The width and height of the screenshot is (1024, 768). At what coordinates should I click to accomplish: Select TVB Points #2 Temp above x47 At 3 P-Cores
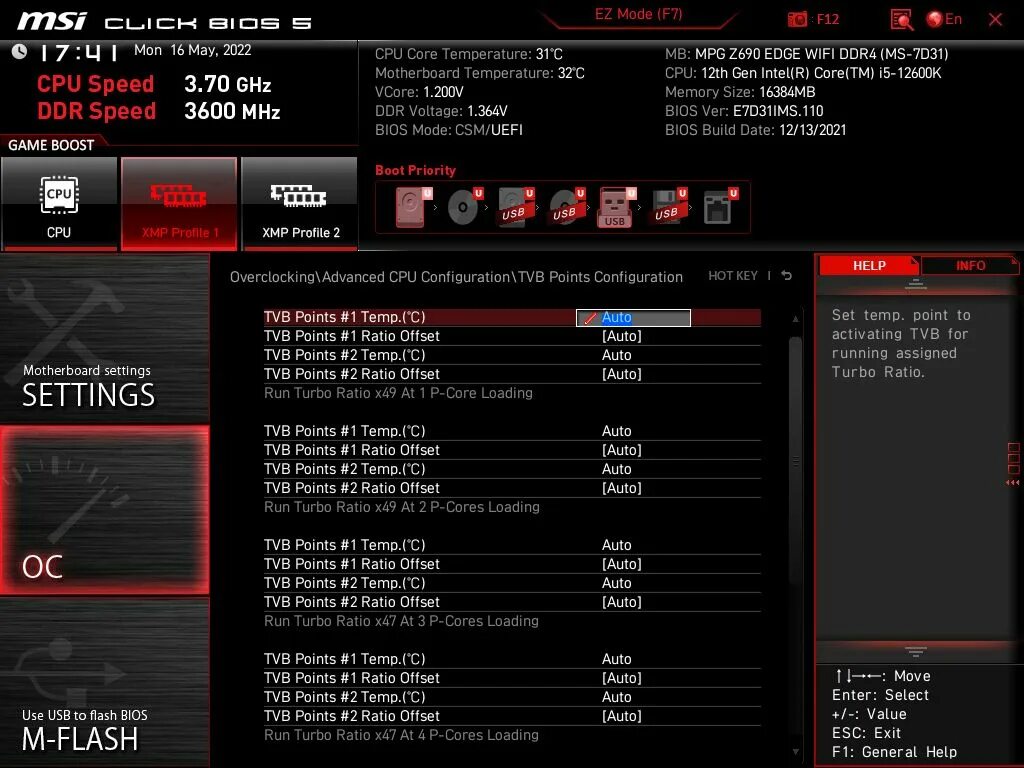[x=512, y=583]
